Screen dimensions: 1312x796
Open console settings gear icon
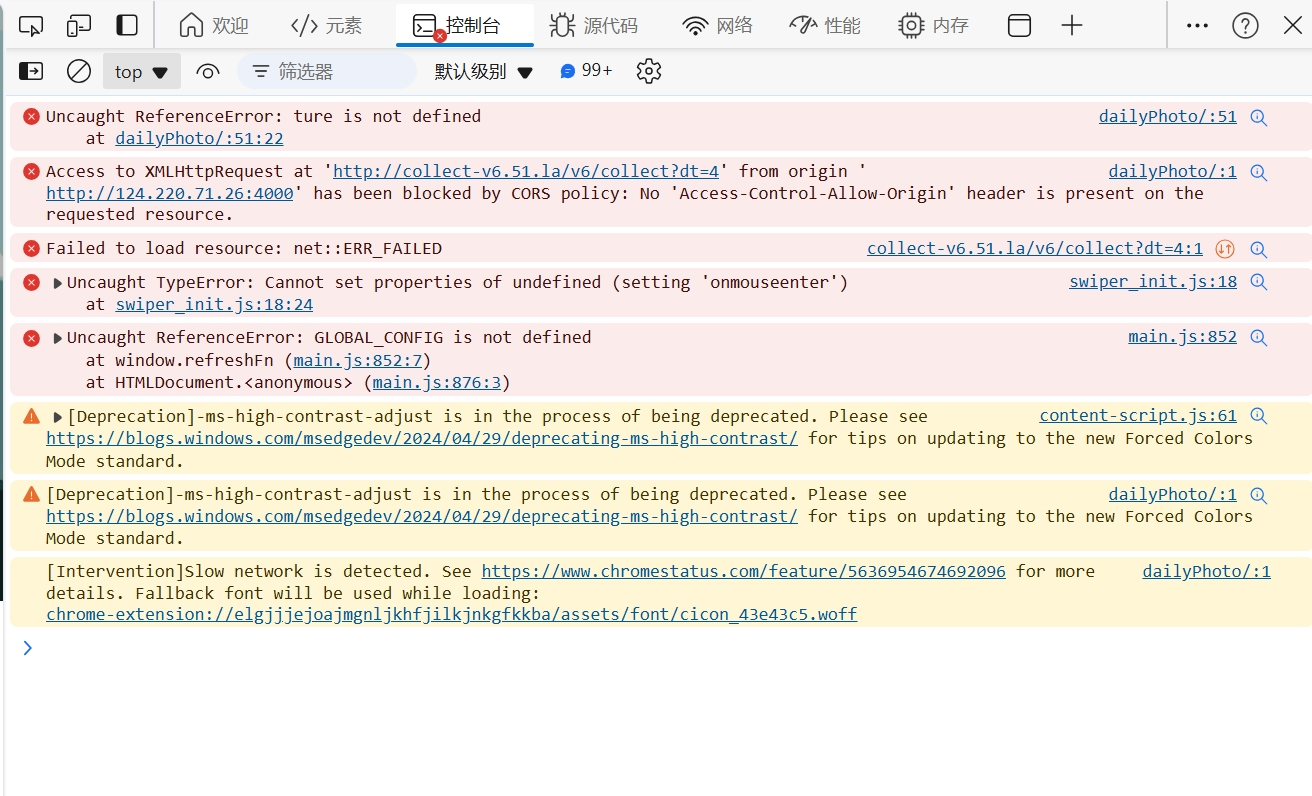pyautogui.click(x=649, y=71)
